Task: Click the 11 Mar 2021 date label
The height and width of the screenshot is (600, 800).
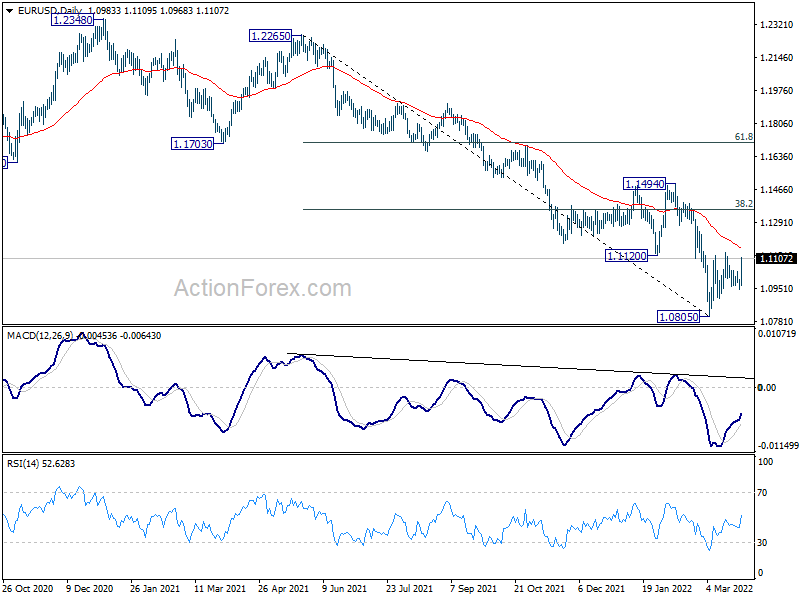Action: point(219,589)
